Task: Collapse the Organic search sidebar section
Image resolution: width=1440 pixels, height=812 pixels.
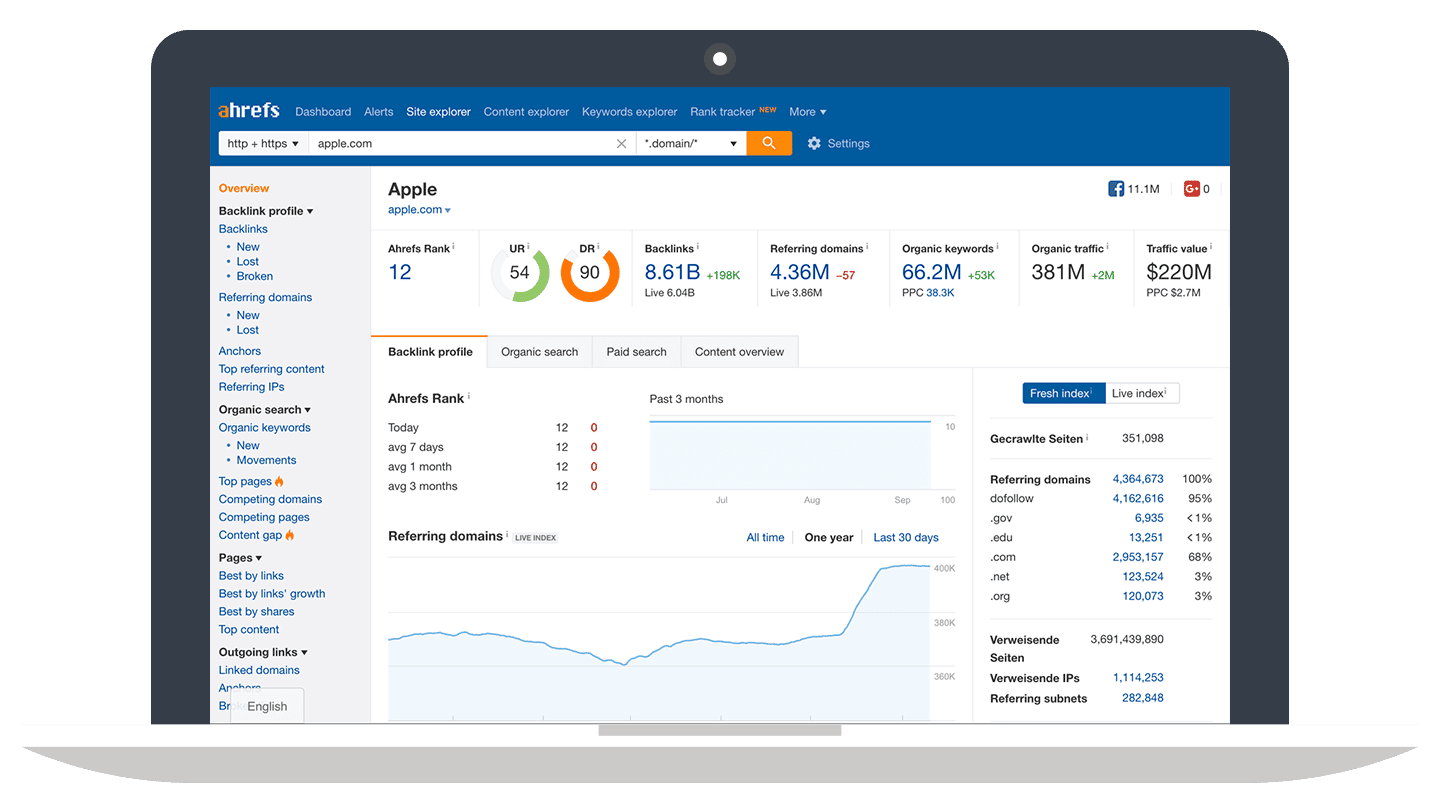Action: point(265,410)
